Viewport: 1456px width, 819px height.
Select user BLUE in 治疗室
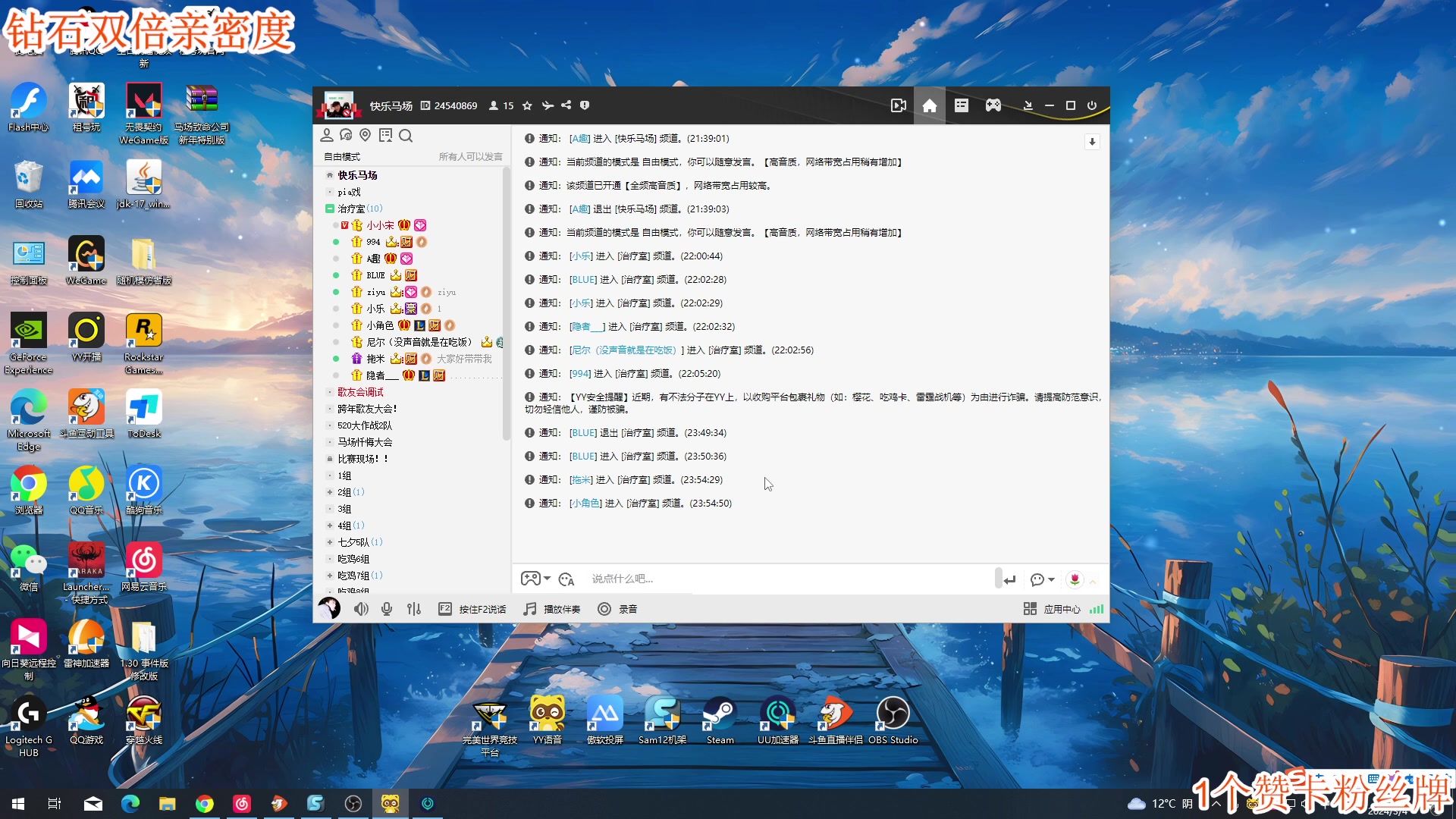point(376,275)
